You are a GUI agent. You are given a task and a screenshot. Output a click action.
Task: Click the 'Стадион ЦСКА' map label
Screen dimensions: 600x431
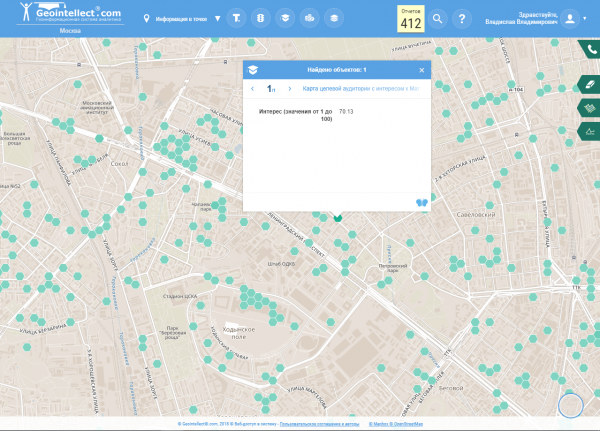click(180, 296)
